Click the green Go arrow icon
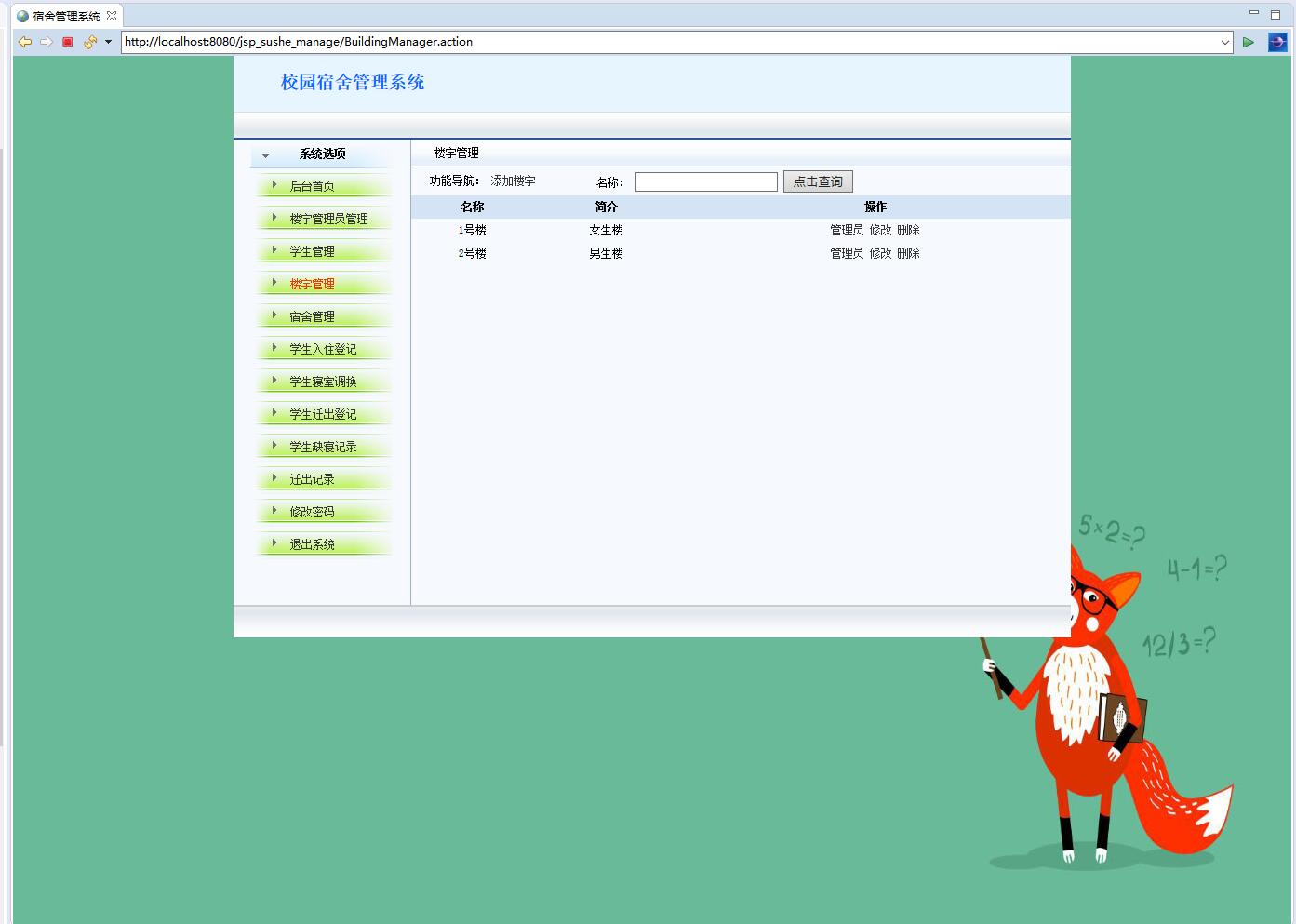Viewport: 1296px width, 924px height. coord(1249,42)
